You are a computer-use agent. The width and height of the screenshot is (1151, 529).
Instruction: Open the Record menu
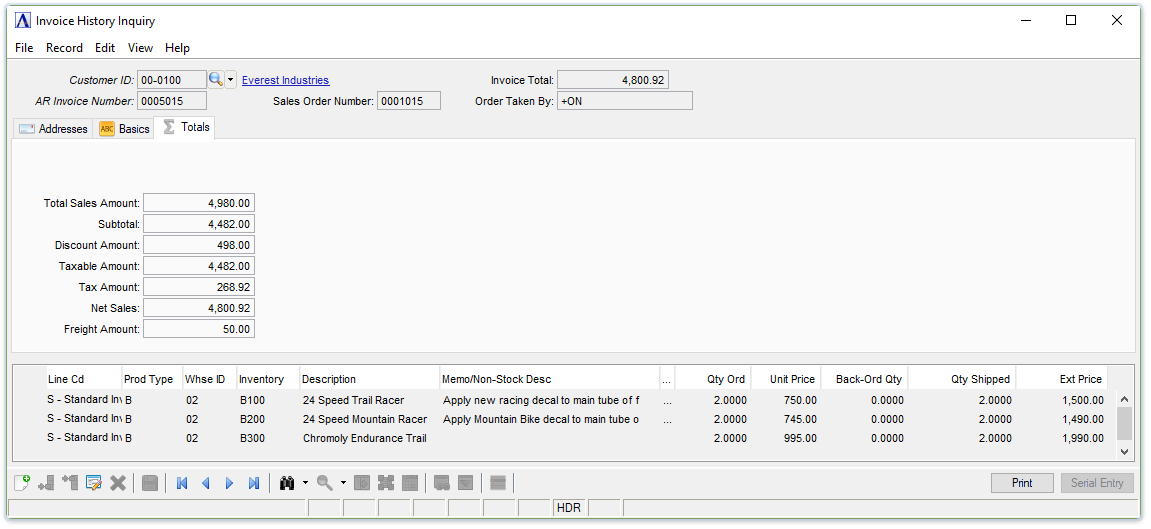coord(64,48)
